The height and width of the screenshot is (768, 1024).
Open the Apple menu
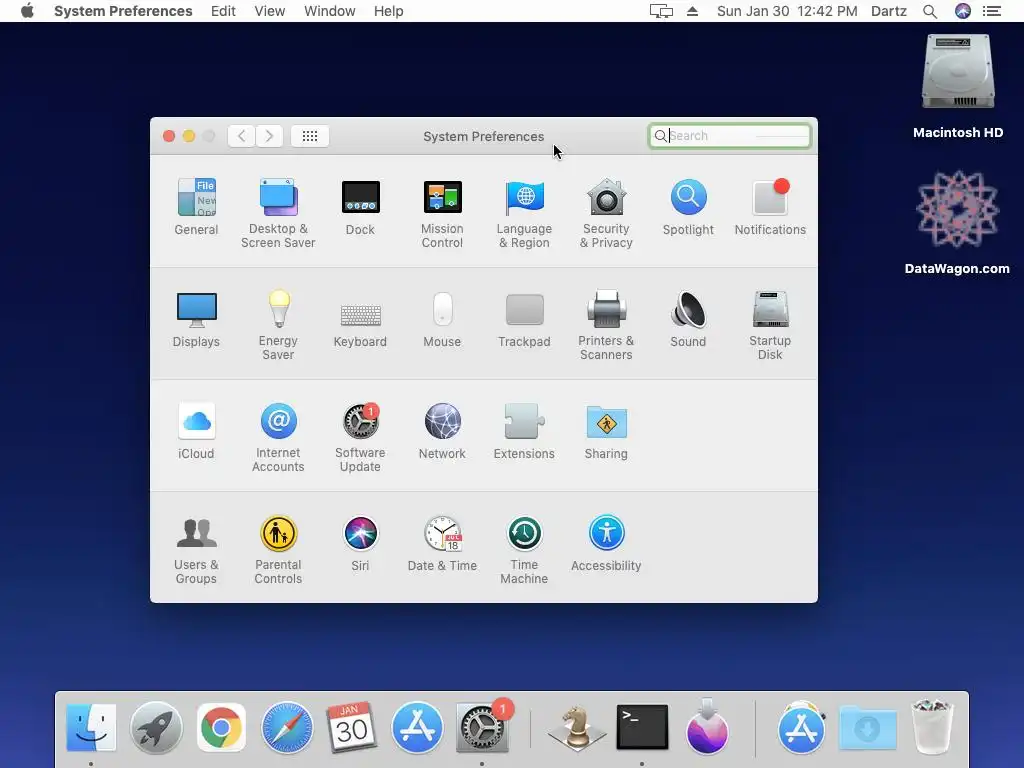click(27, 11)
